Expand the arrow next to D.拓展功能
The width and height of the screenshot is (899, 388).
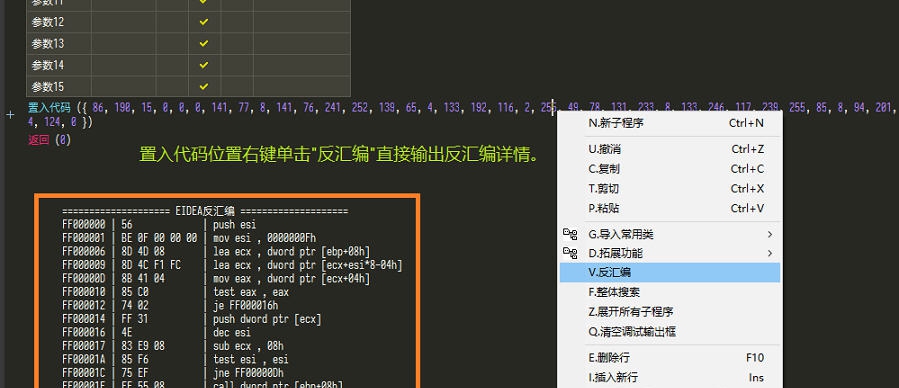770,253
